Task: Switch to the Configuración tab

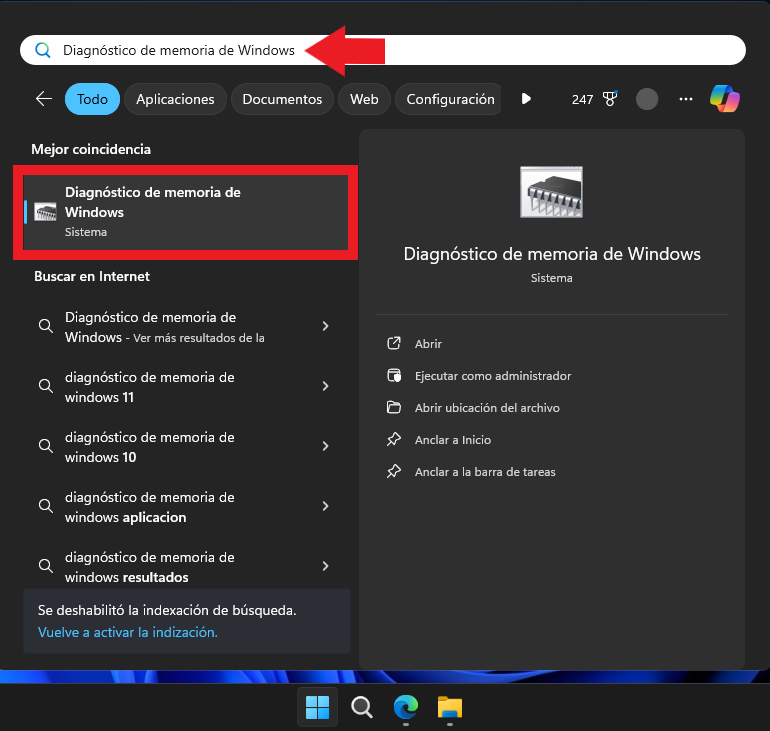Action: click(x=450, y=99)
